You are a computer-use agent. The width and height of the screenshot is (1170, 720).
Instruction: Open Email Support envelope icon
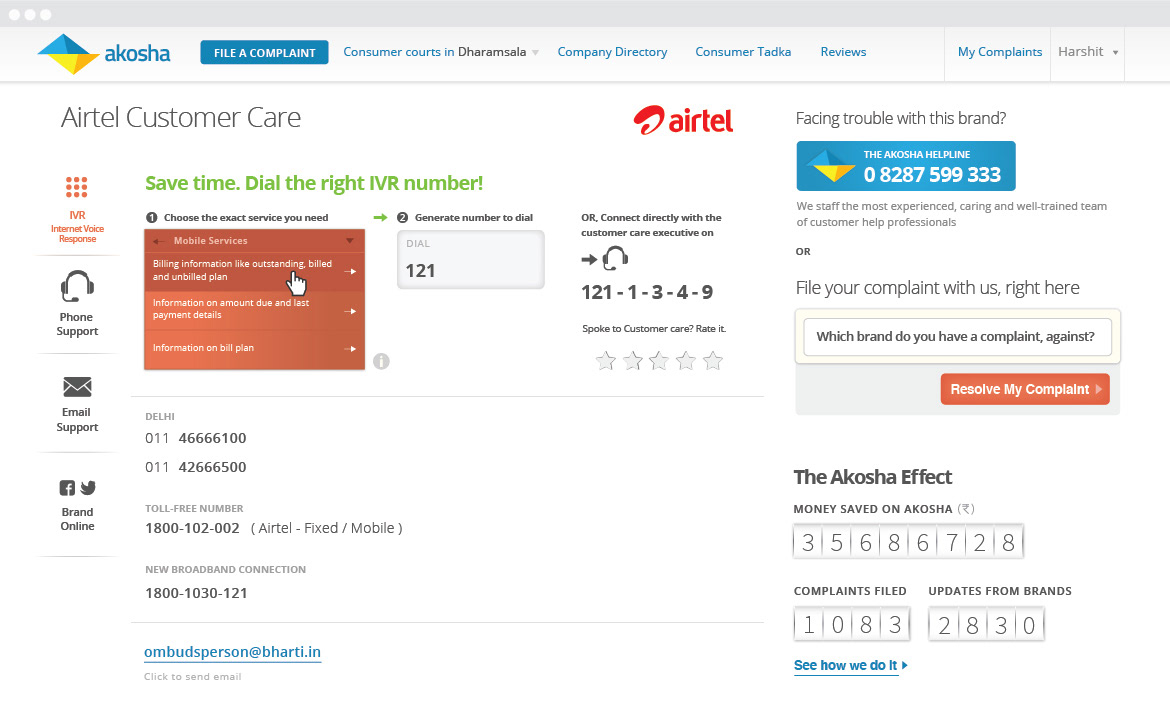[77, 387]
